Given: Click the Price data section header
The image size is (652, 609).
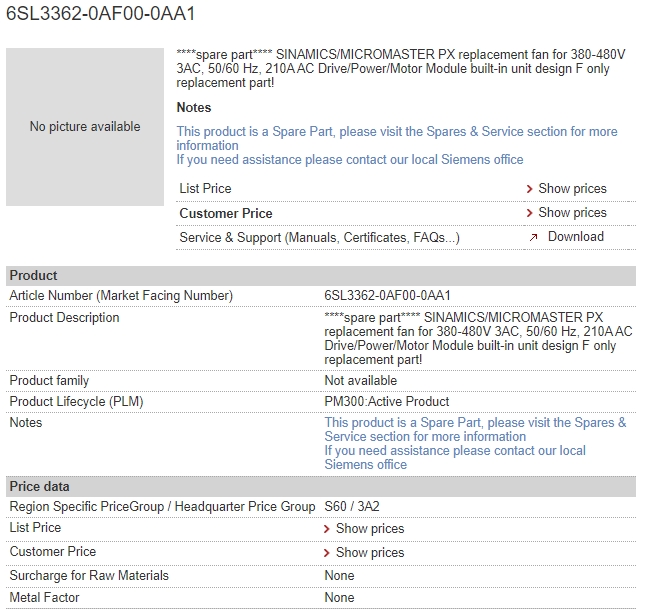Looking at the screenshot, I should pos(321,487).
